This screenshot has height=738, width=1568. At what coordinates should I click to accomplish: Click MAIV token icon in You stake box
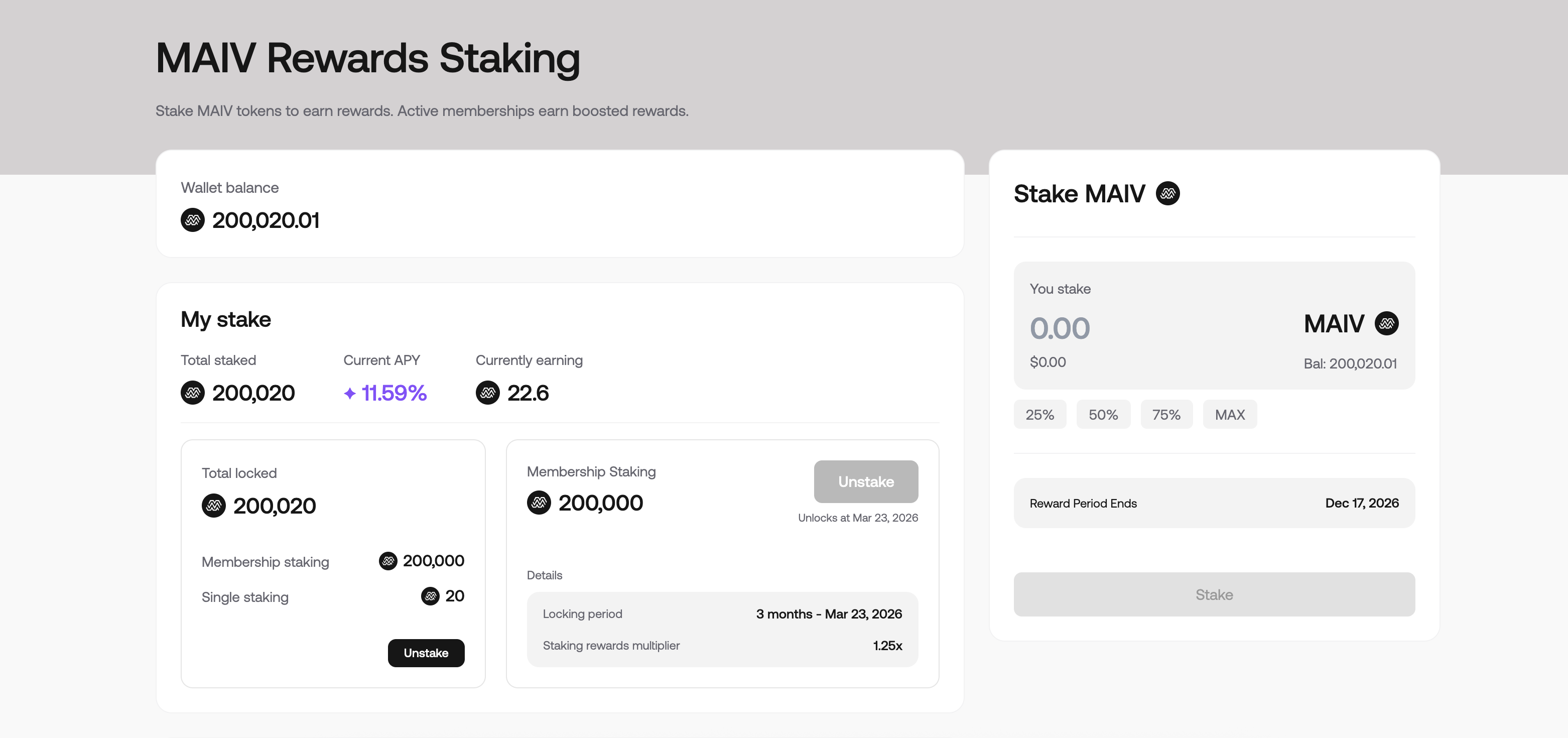point(1387,323)
